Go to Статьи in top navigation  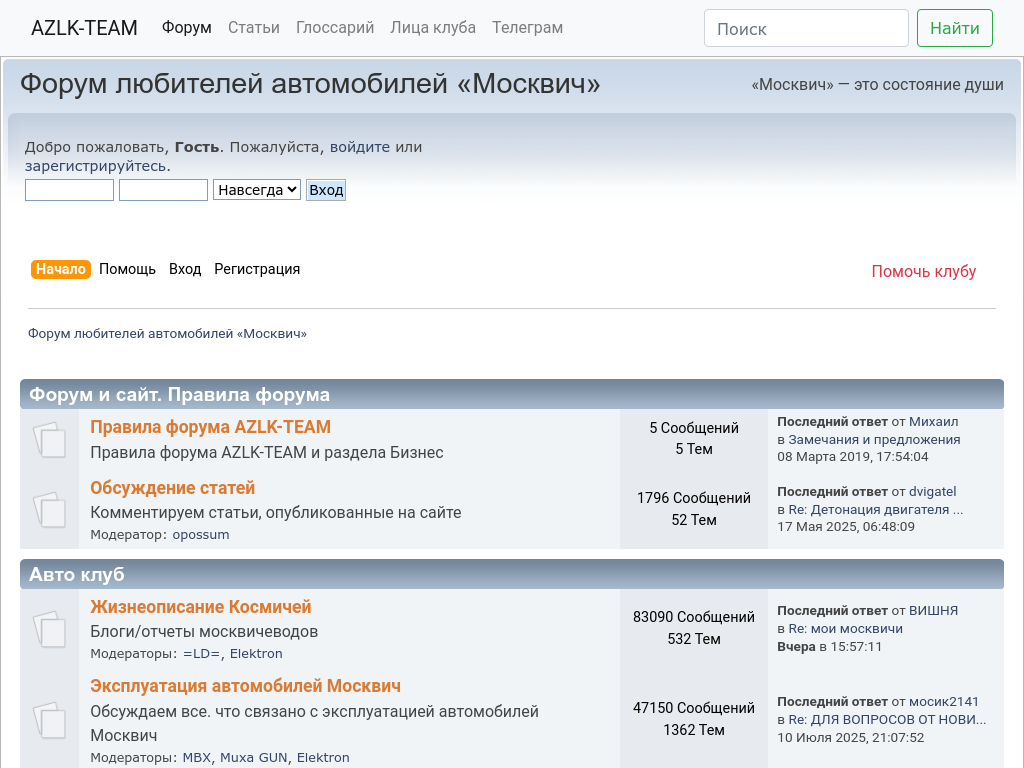[x=254, y=28]
